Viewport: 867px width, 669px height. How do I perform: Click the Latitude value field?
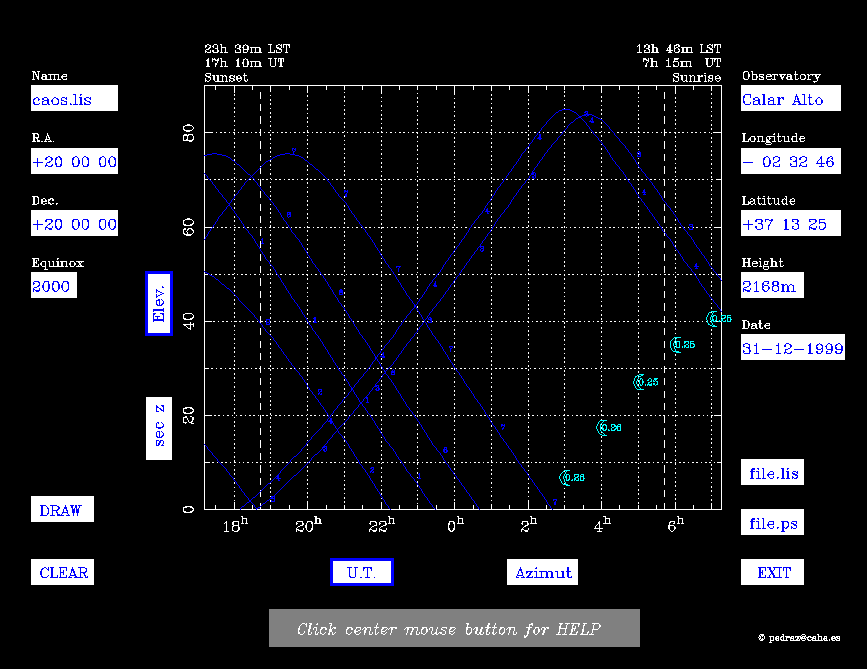click(x=784, y=223)
